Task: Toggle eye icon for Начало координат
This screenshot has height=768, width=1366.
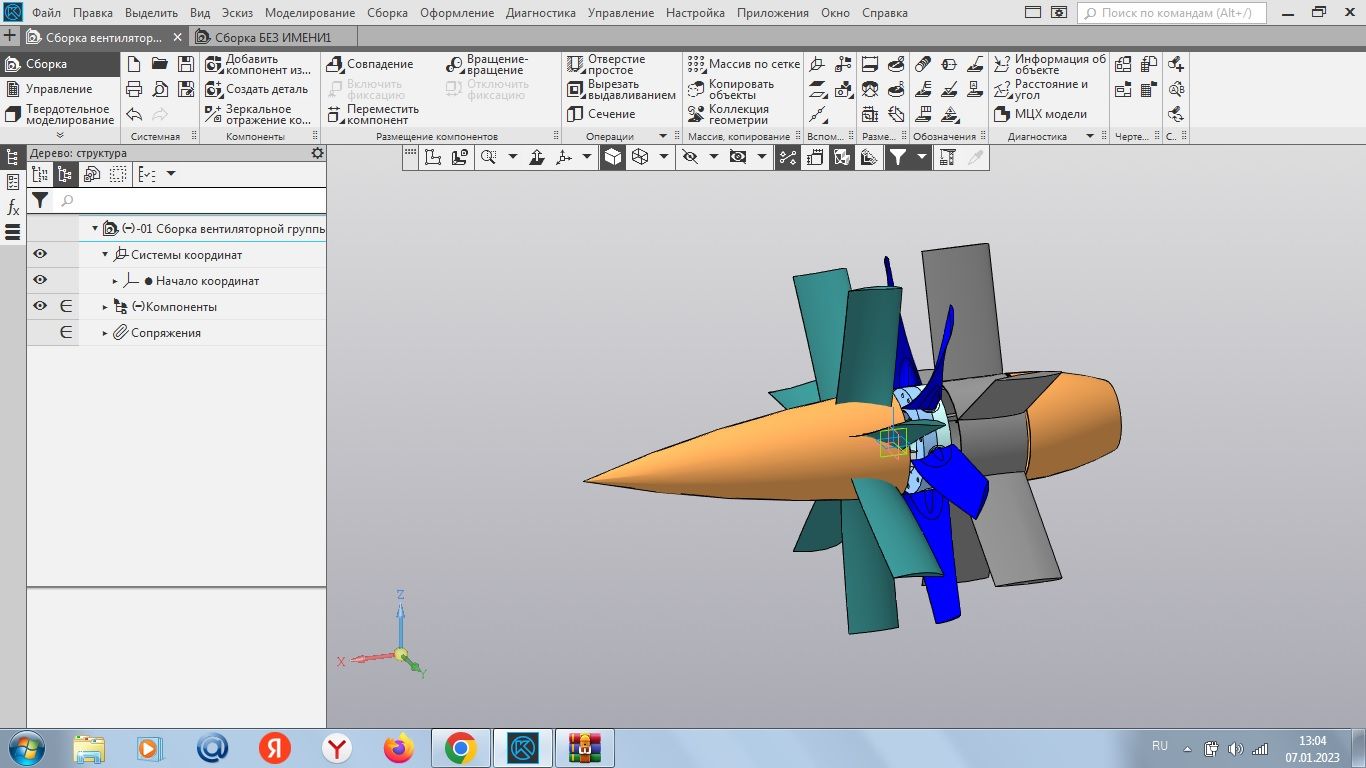Action: 40,281
